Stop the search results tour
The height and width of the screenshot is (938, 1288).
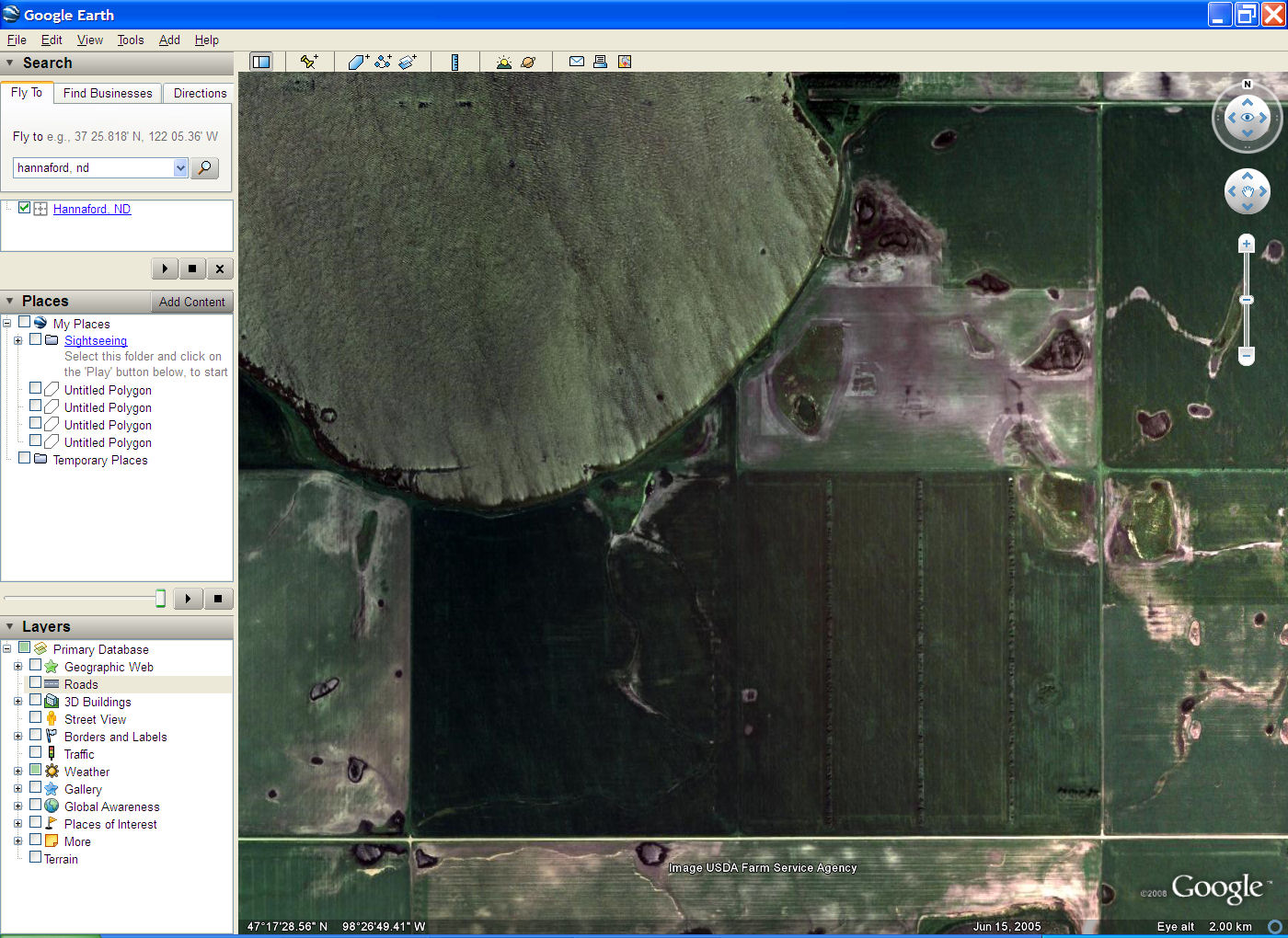pos(191,269)
